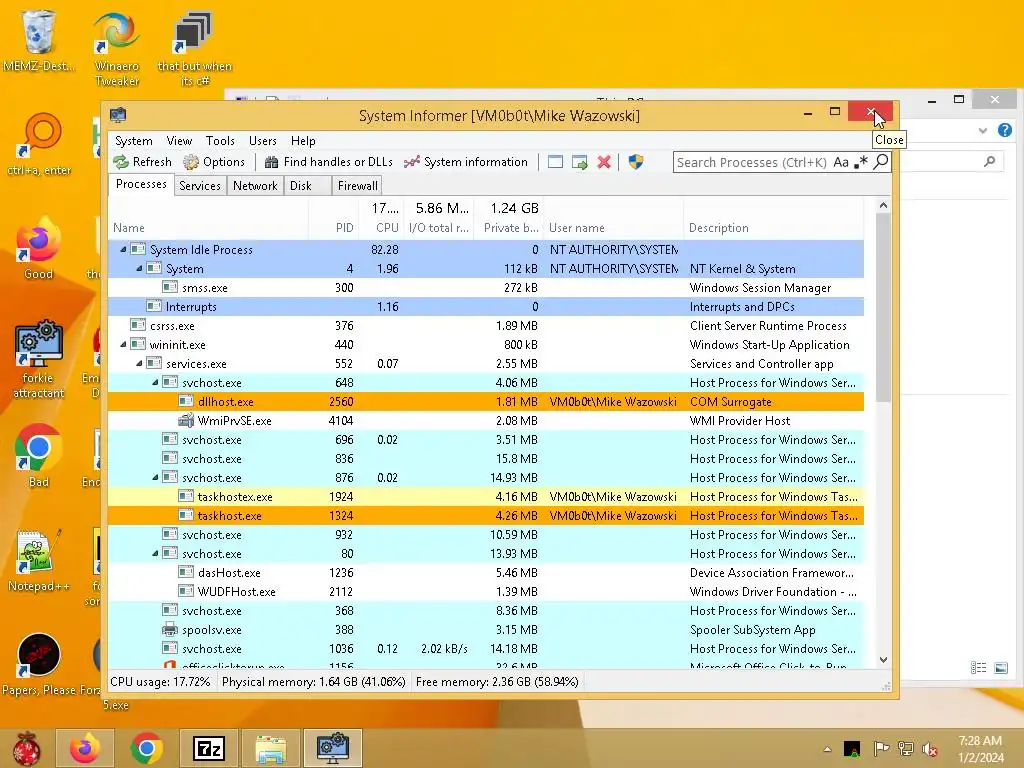The image size is (1024, 768).
Task: Click the process list scroll-down arrow
Action: [x=883, y=660]
